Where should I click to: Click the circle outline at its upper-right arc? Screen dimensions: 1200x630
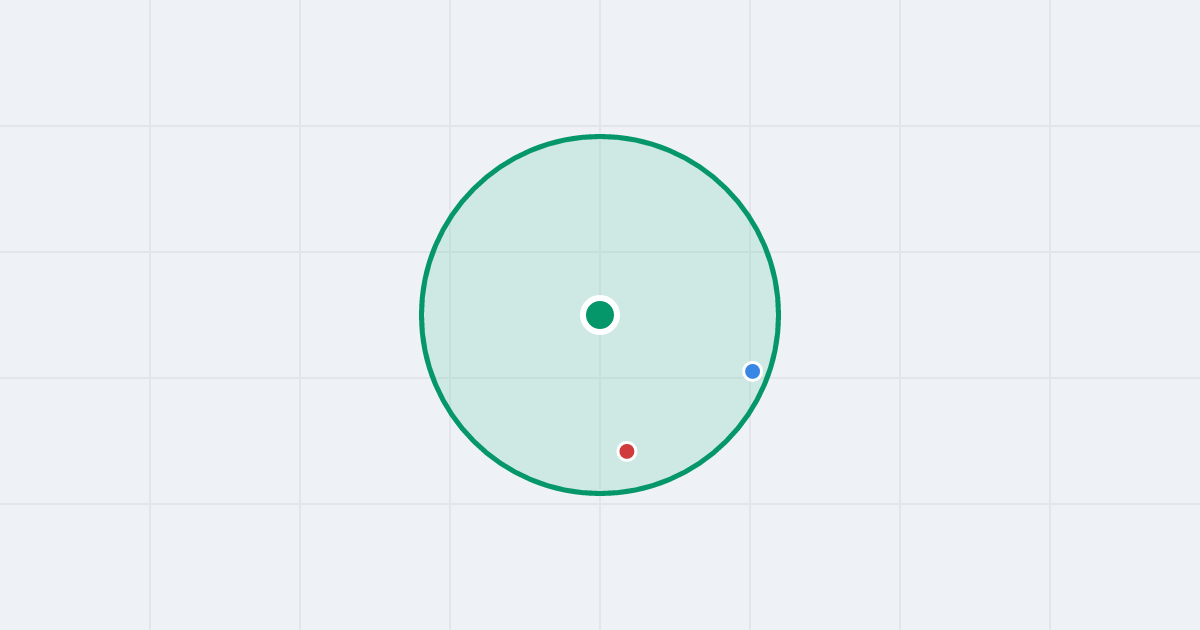coord(726,189)
